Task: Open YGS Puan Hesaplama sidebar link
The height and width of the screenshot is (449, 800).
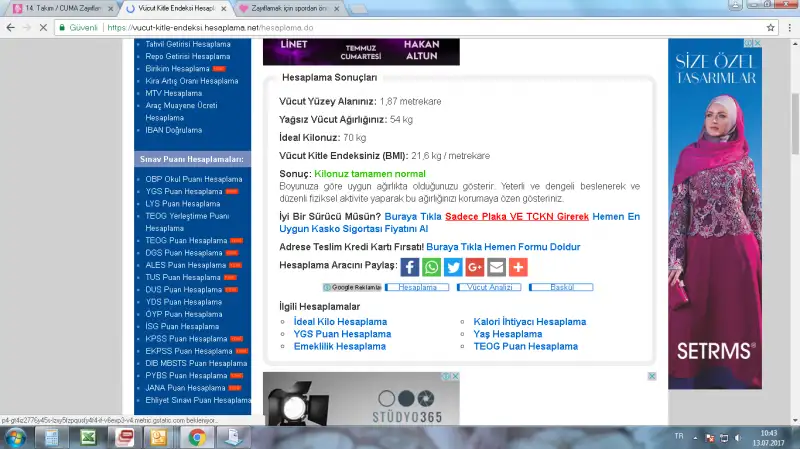Action: pos(184,191)
